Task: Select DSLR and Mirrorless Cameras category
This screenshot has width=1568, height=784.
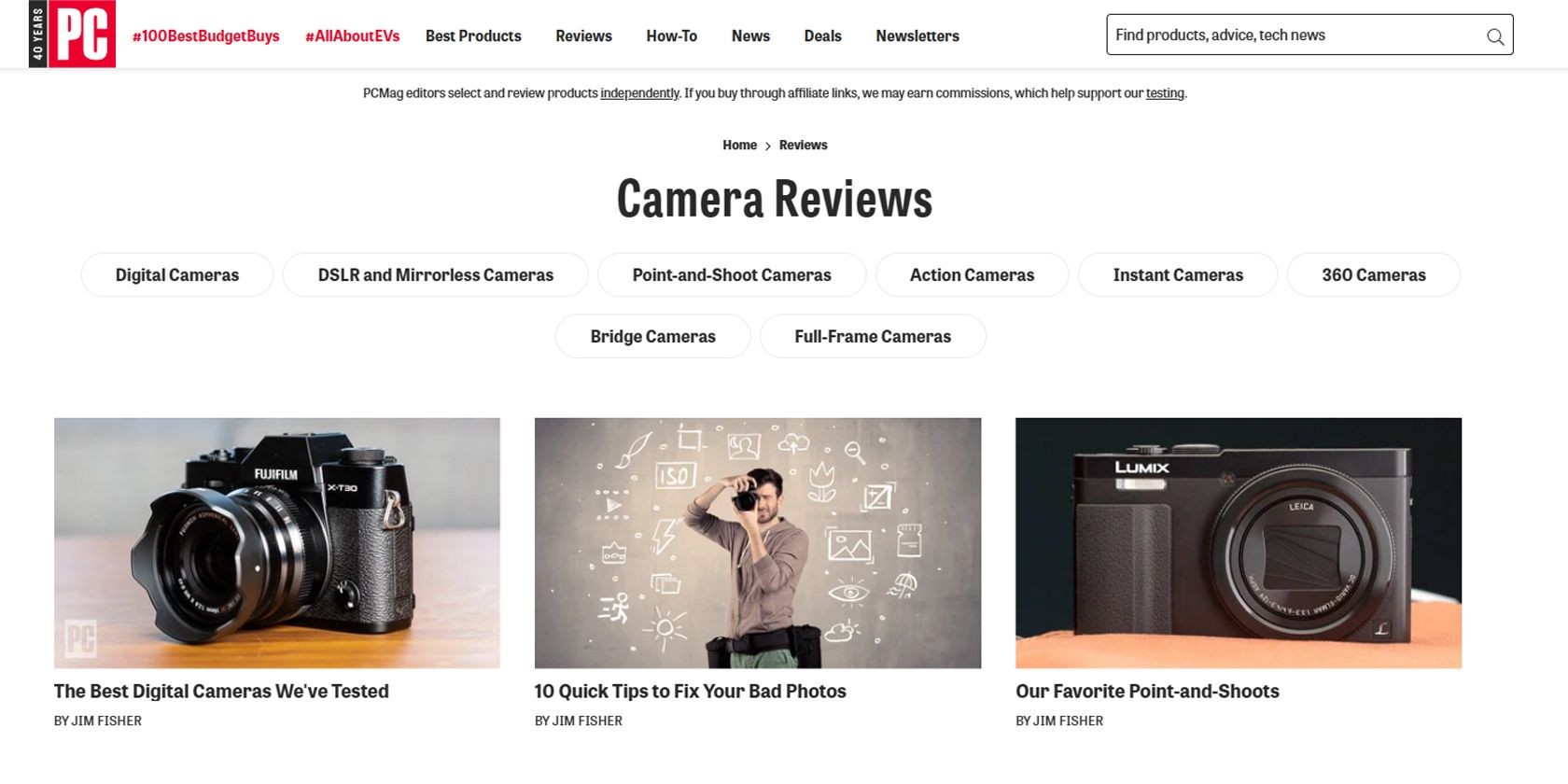Action: (x=436, y=274)
